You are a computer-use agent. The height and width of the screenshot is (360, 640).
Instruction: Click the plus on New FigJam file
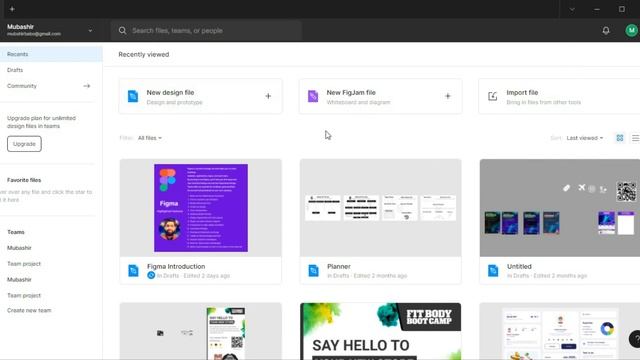tap(448, 96)
